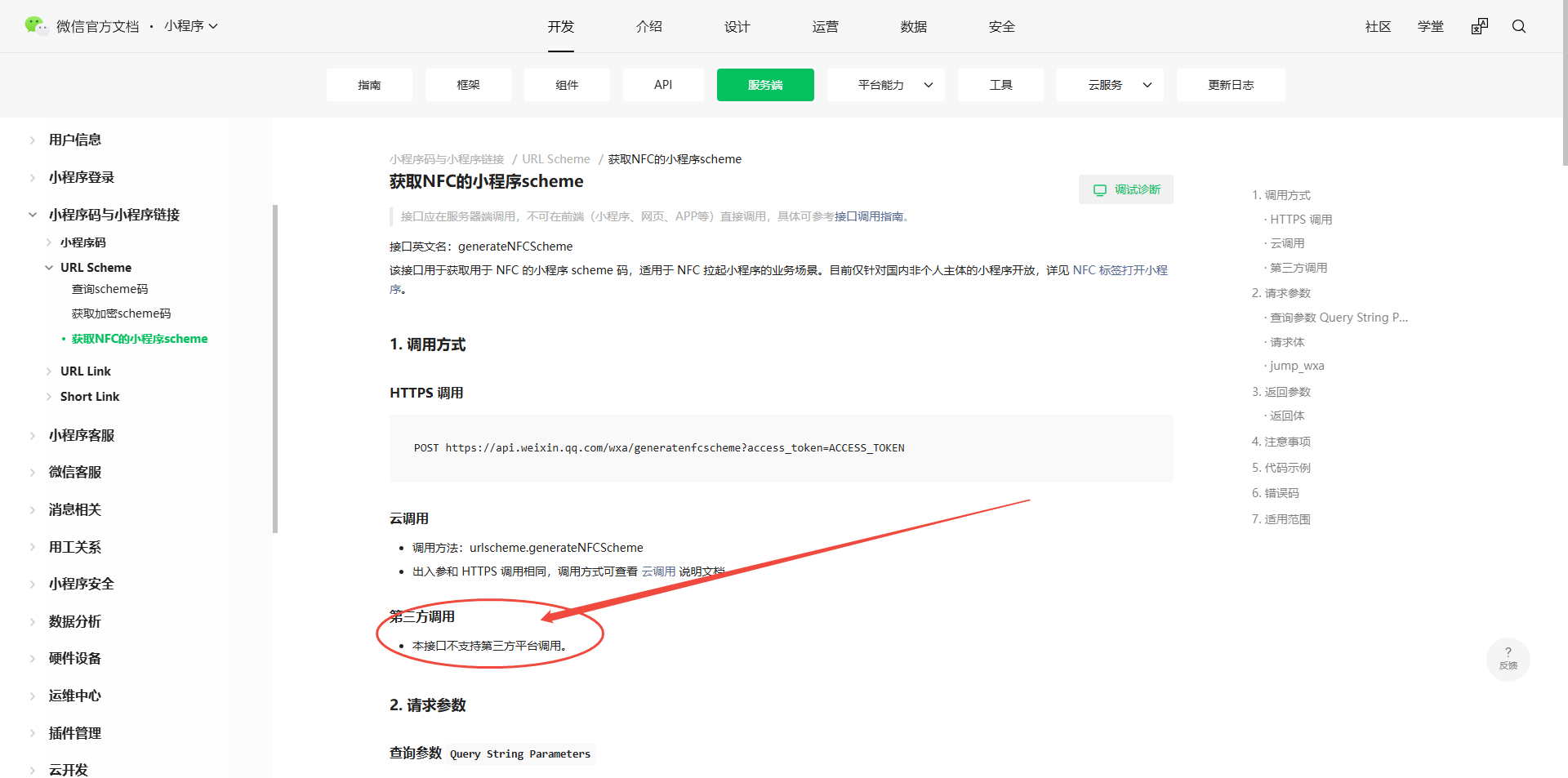The height and width of the screenshot is (778, 1568).
Task: Open the 指南 sub-navigation tab
Action: pyautogui.click(x=369, y=85)
